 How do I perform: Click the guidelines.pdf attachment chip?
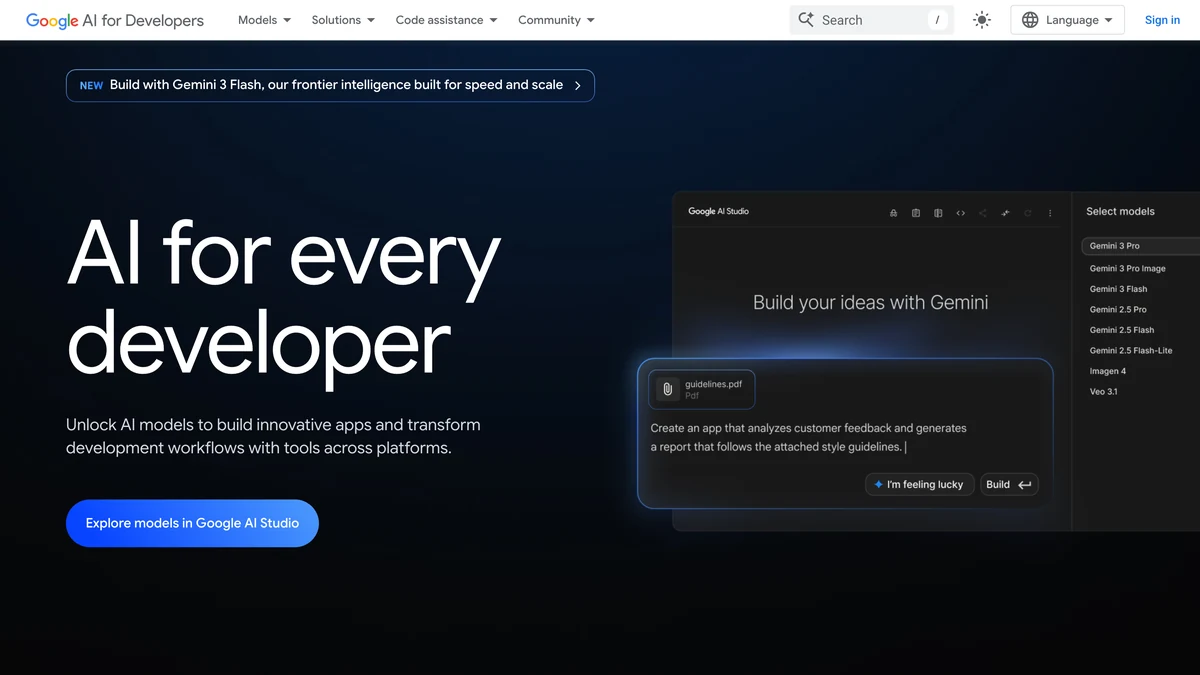point(702,390)
